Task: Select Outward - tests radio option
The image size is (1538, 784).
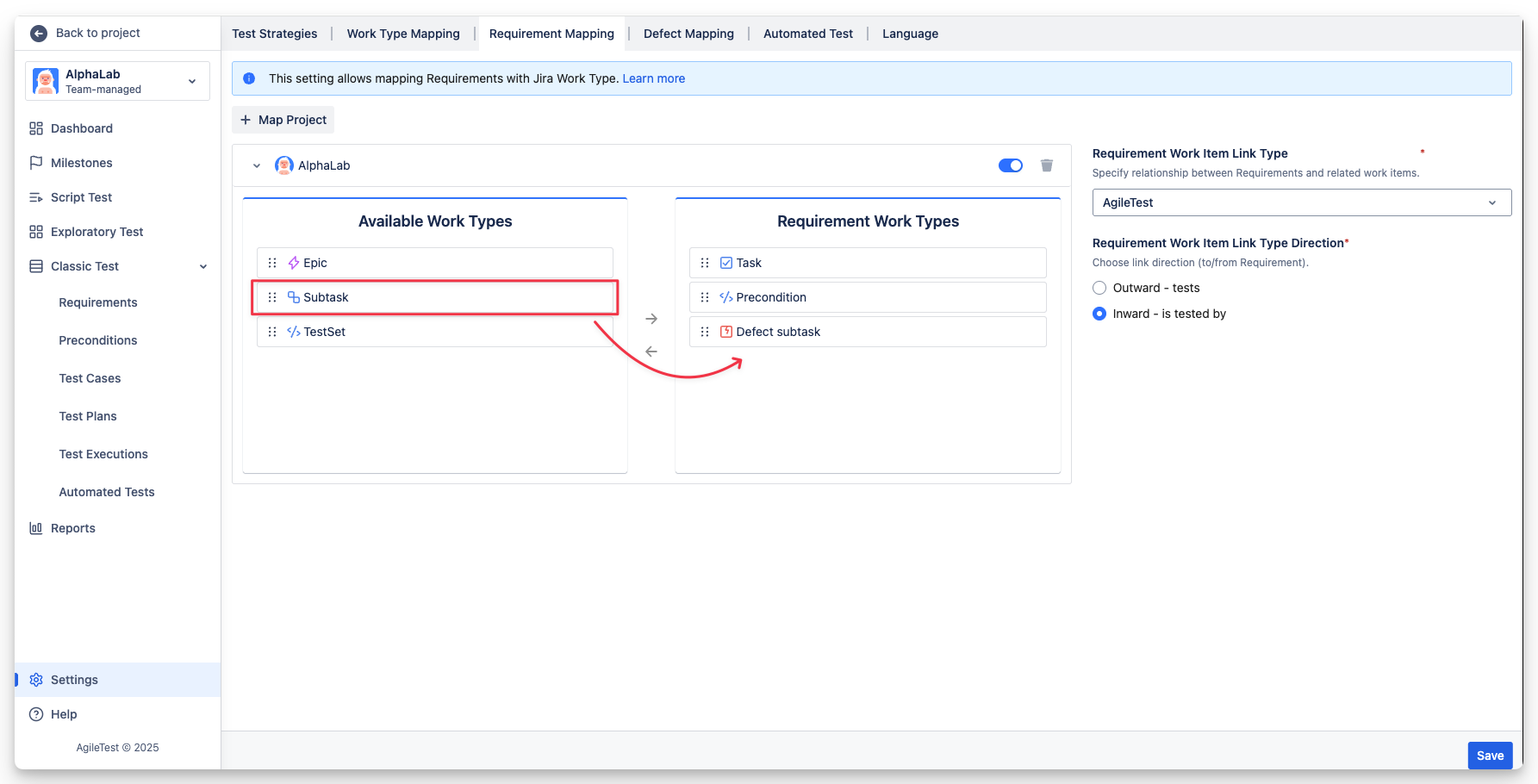Action: point(1099,288)
